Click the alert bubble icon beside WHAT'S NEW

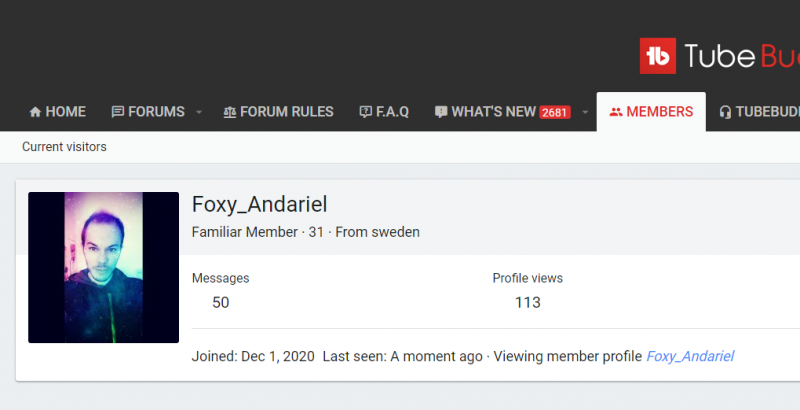point(441,112)
